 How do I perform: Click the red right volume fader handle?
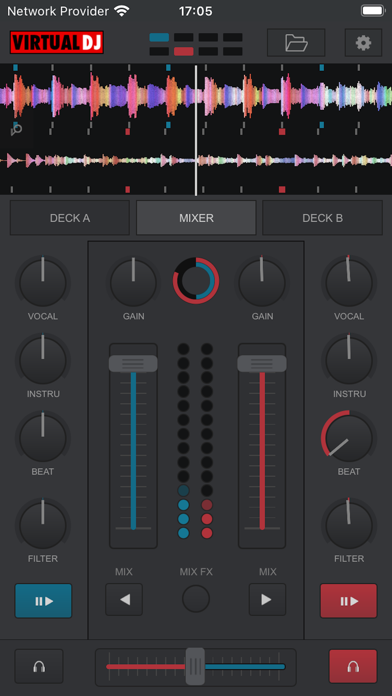pyautogui.click(x=262, y=364)
